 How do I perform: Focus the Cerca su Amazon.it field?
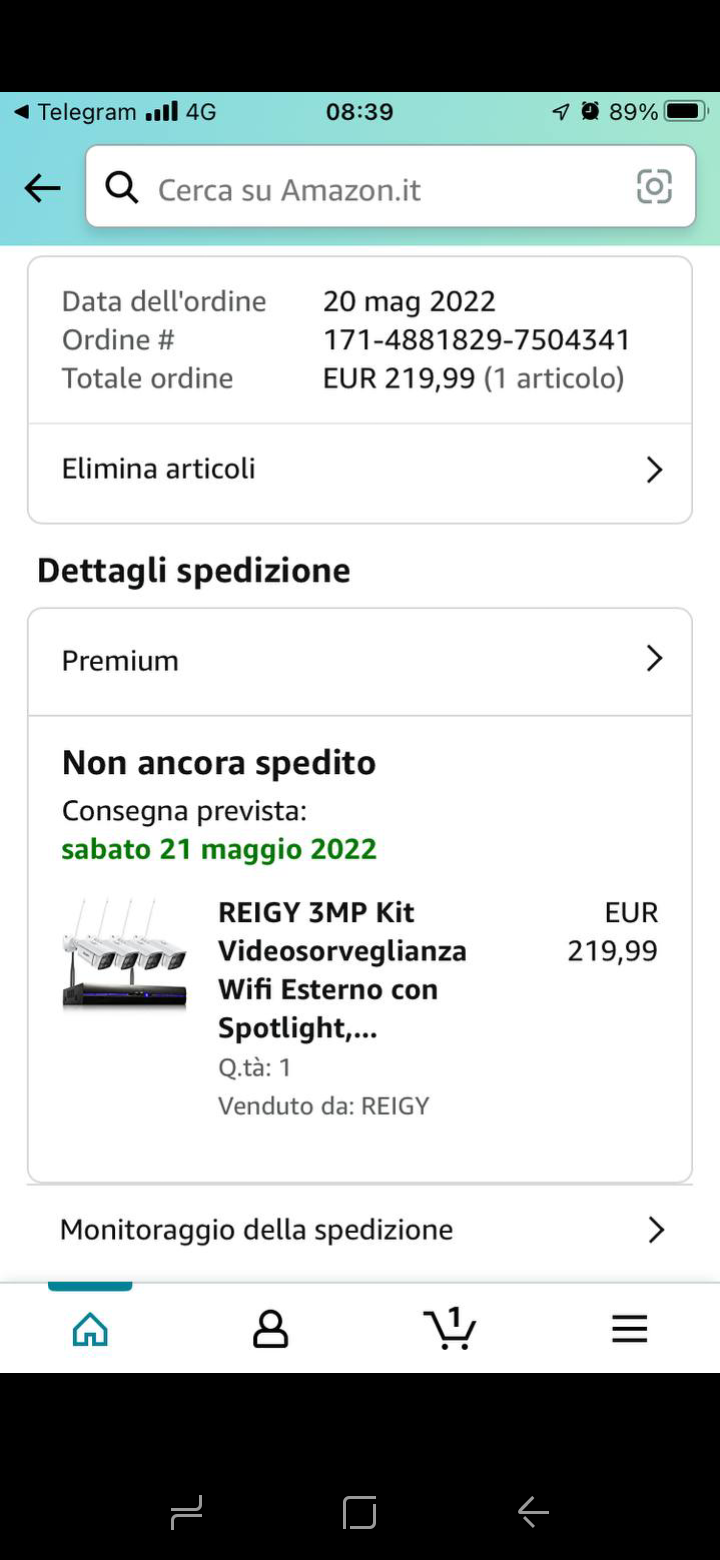pos(380,189)
